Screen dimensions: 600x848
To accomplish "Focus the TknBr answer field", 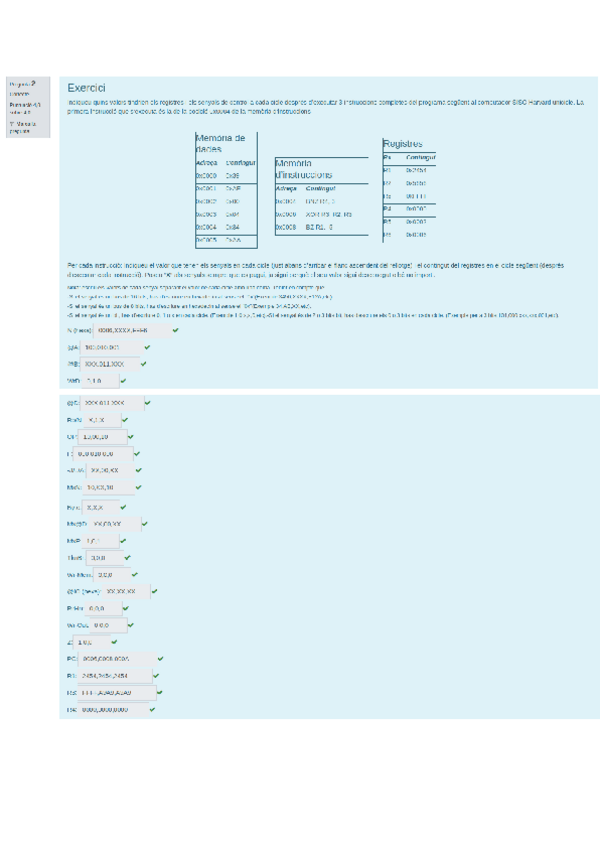I will pos(104,558).
